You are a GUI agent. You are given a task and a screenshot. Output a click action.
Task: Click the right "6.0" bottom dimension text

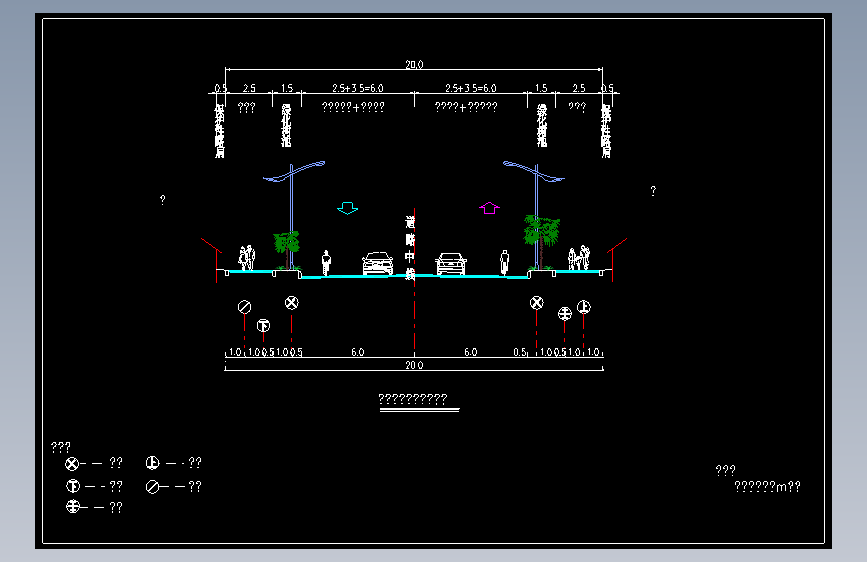(x=471, y=352)
